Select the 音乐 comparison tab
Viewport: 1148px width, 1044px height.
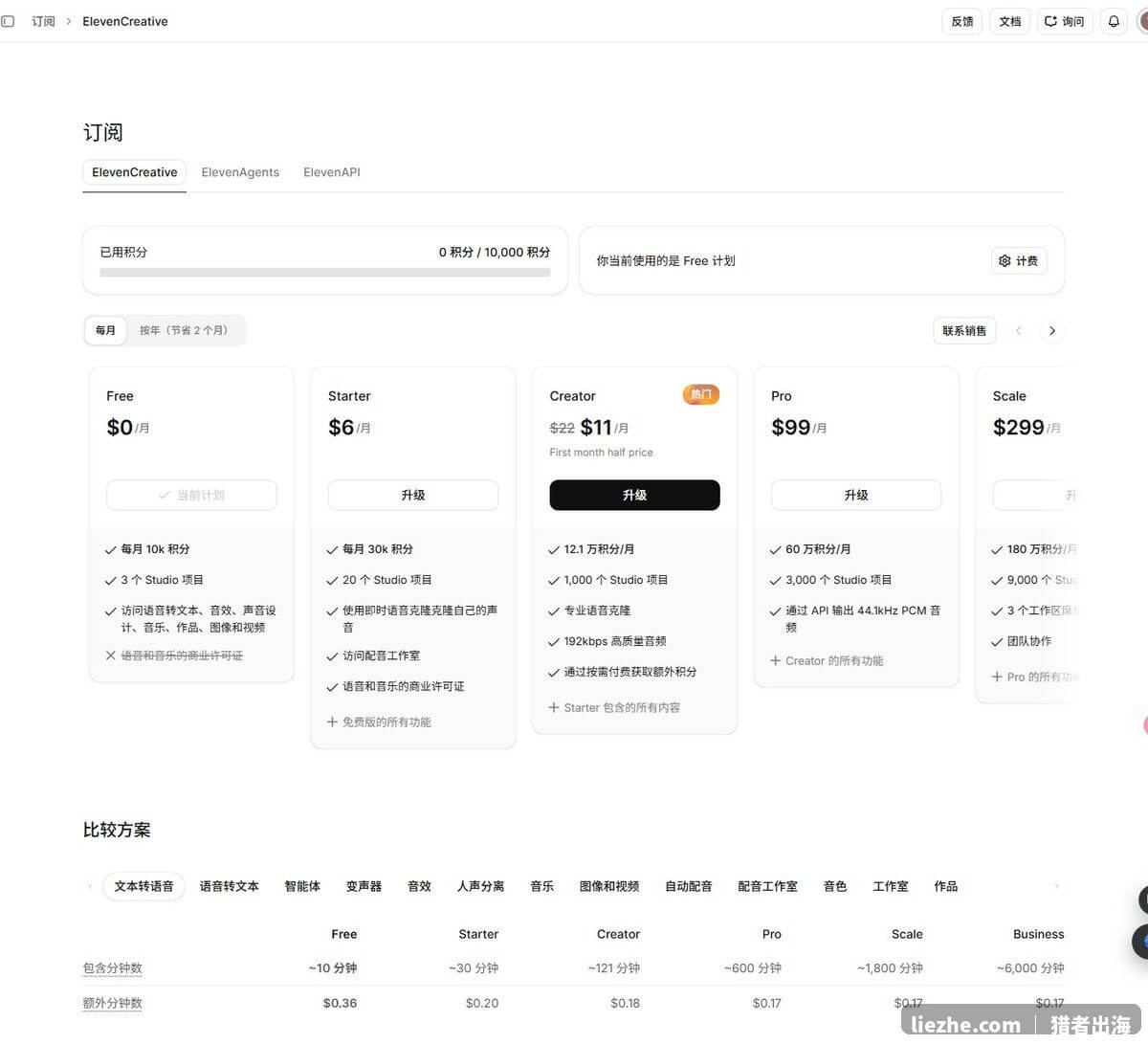pyautogui.click(x=541, y=886)
